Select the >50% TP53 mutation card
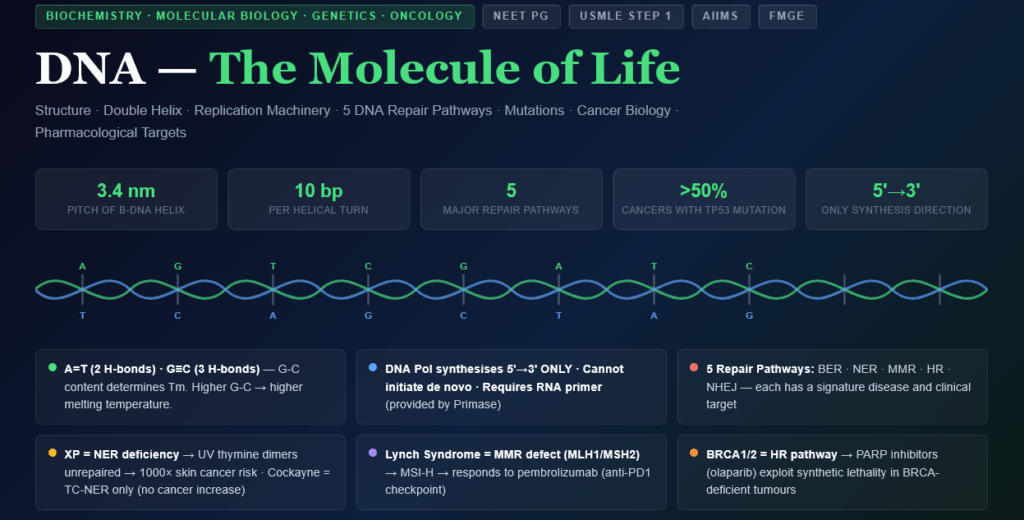This screenshot has height=520, width=1024. [704, 199]
